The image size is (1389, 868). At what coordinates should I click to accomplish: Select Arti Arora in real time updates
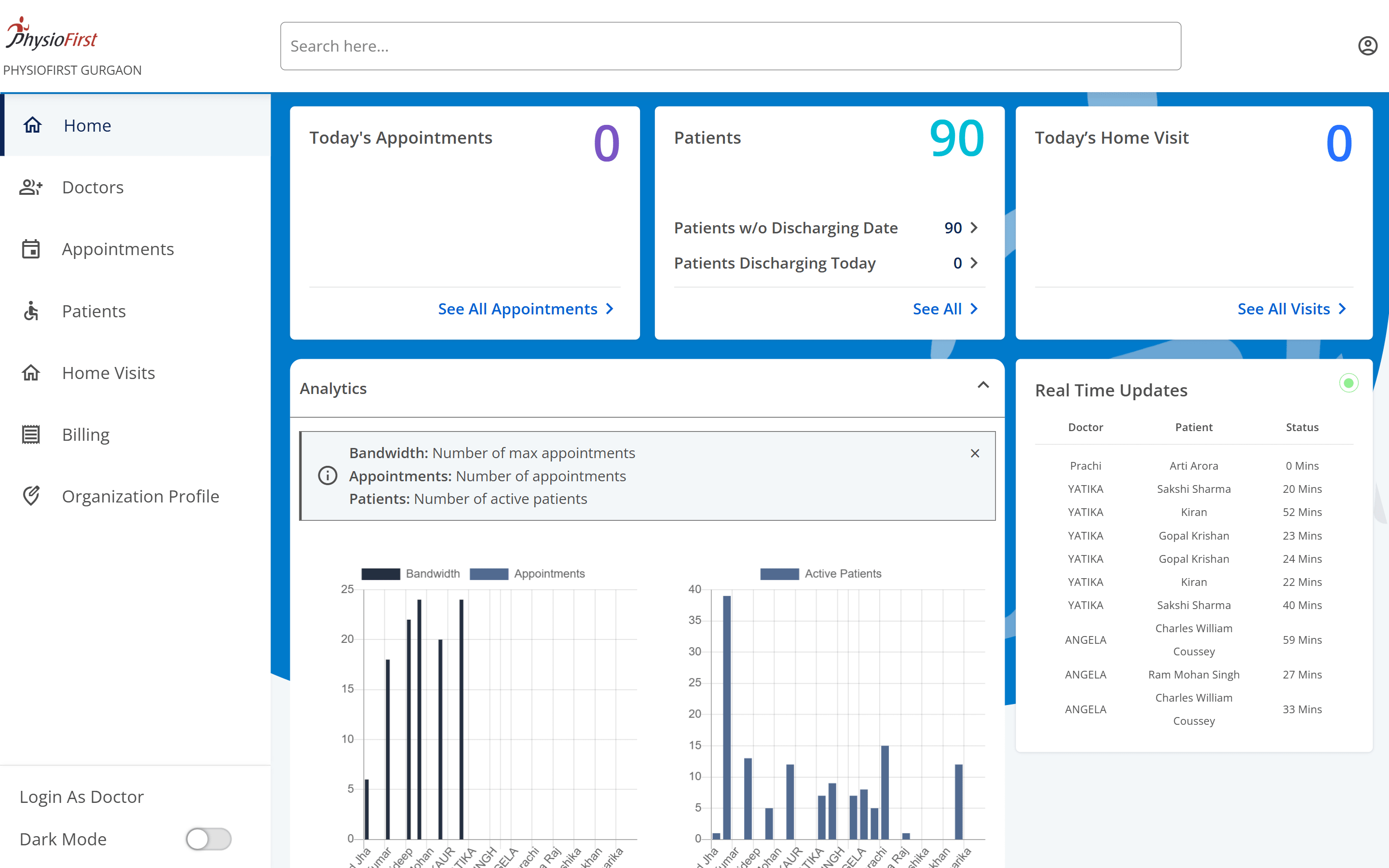tap(1194, 465)
